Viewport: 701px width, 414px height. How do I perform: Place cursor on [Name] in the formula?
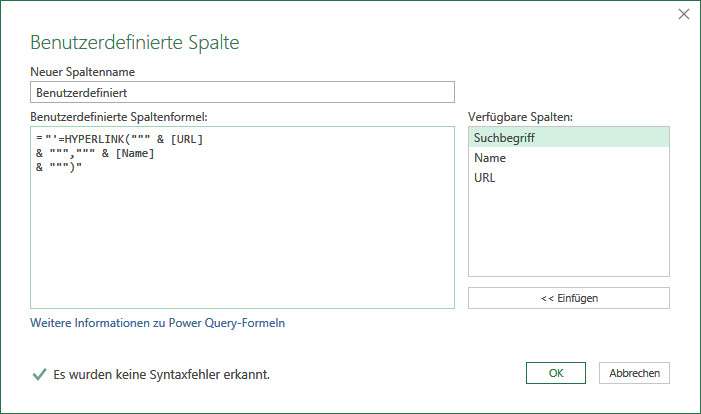(x=135, y=153)
